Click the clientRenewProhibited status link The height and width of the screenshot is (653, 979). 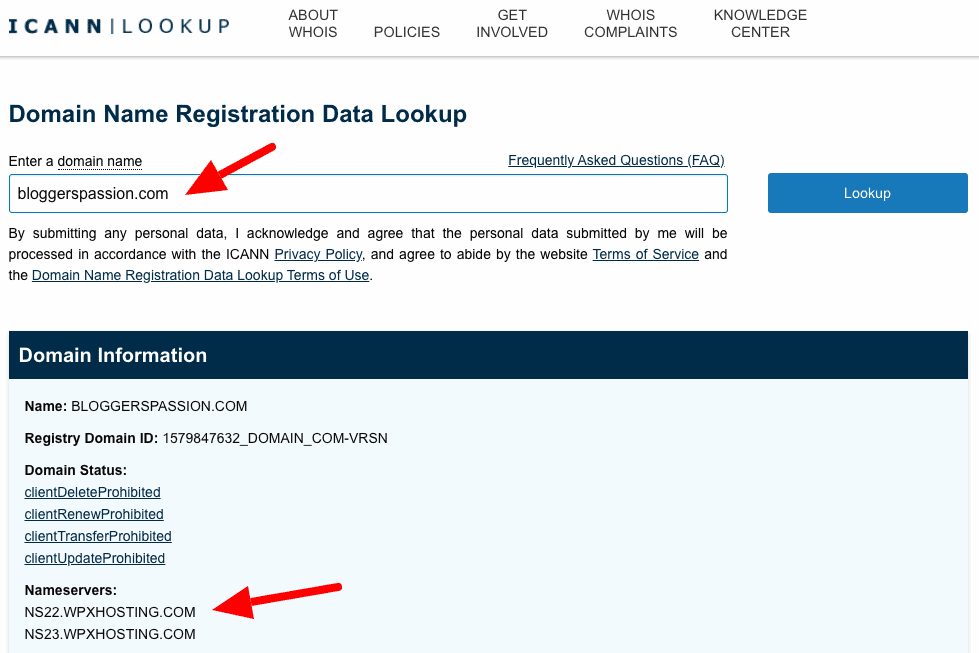tap(94, 514)
